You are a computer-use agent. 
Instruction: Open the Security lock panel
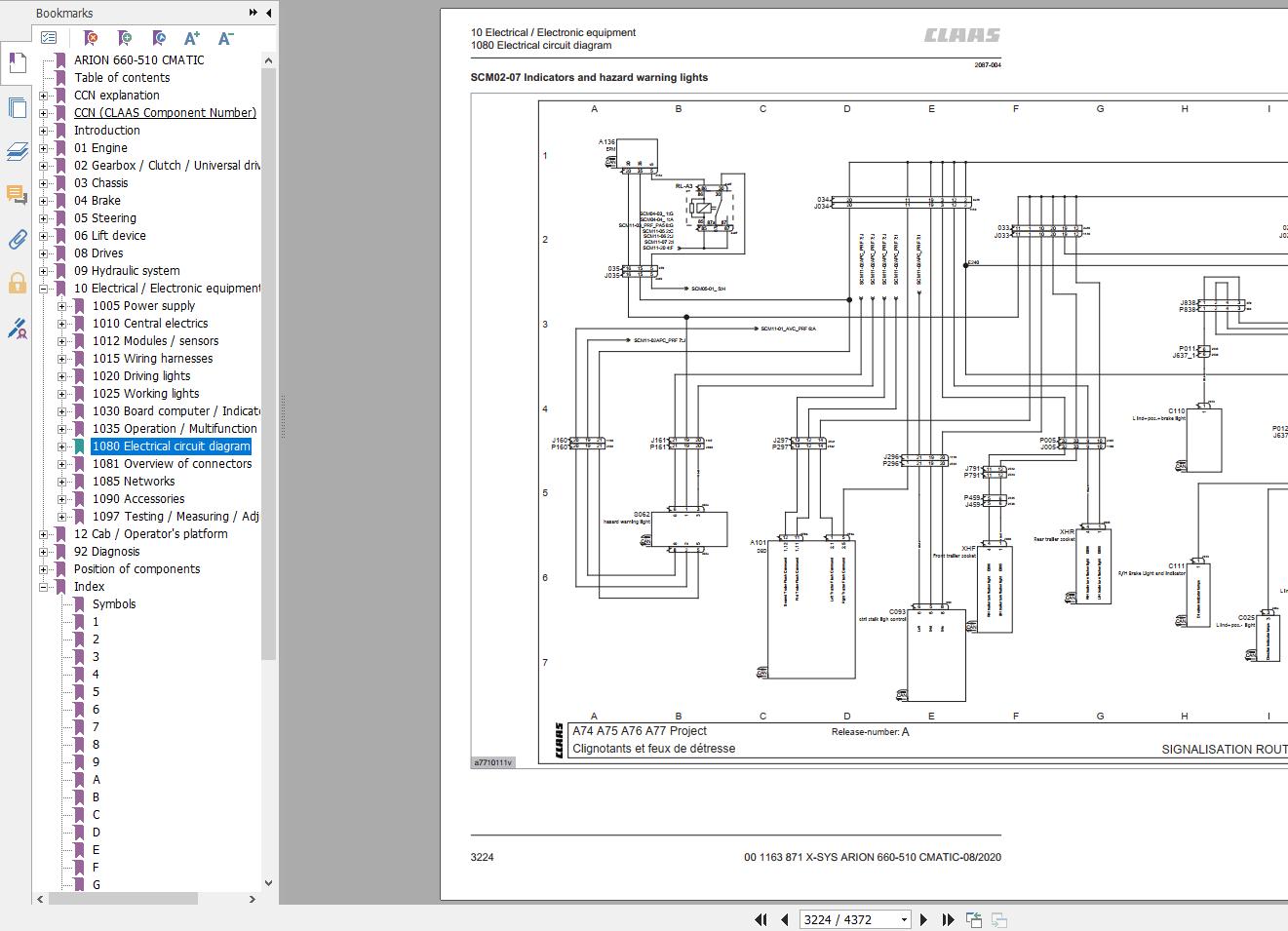[x=17, y=284]
